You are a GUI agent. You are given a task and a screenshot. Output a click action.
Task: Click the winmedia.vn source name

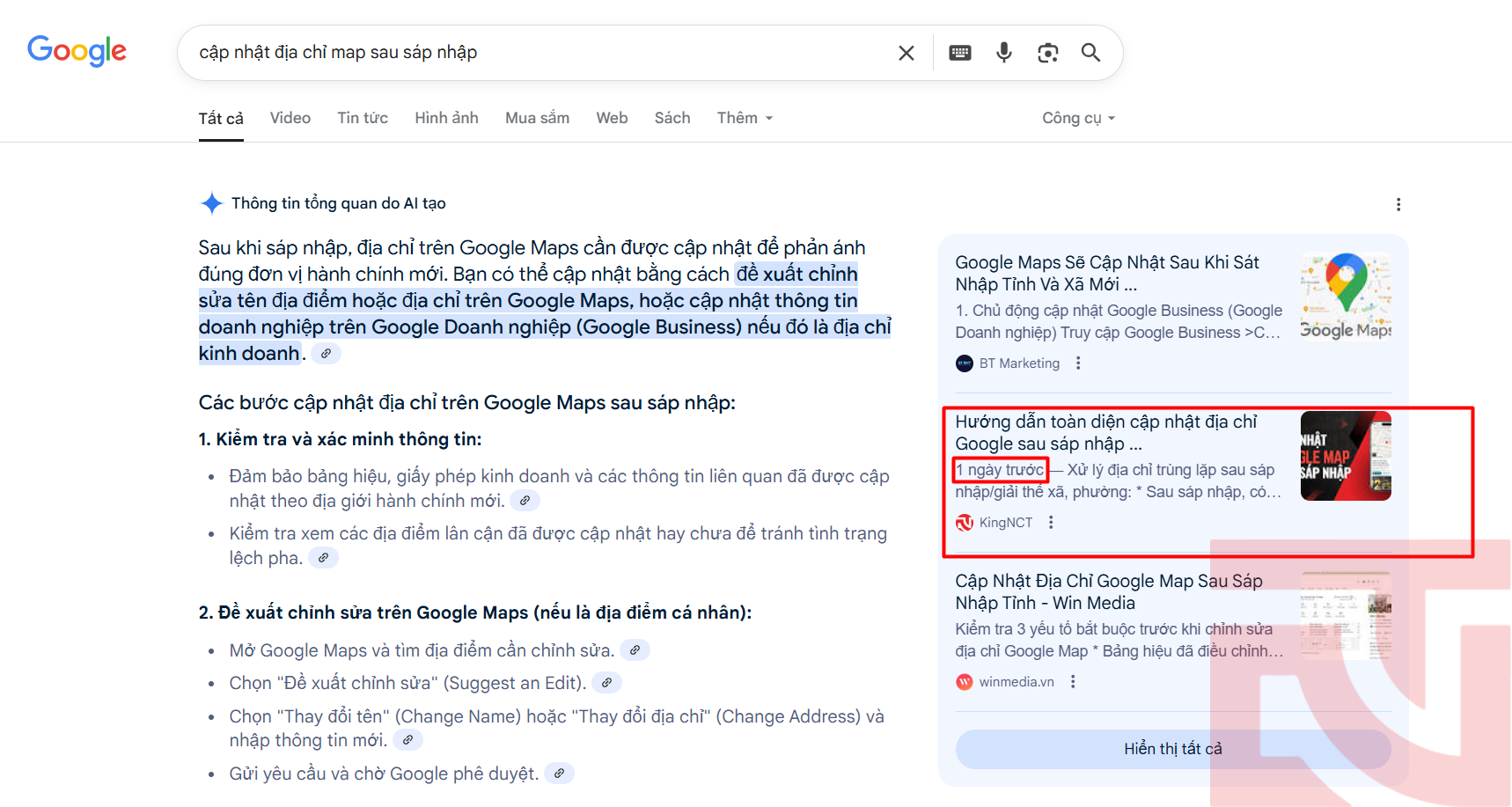click(1017, 682)
